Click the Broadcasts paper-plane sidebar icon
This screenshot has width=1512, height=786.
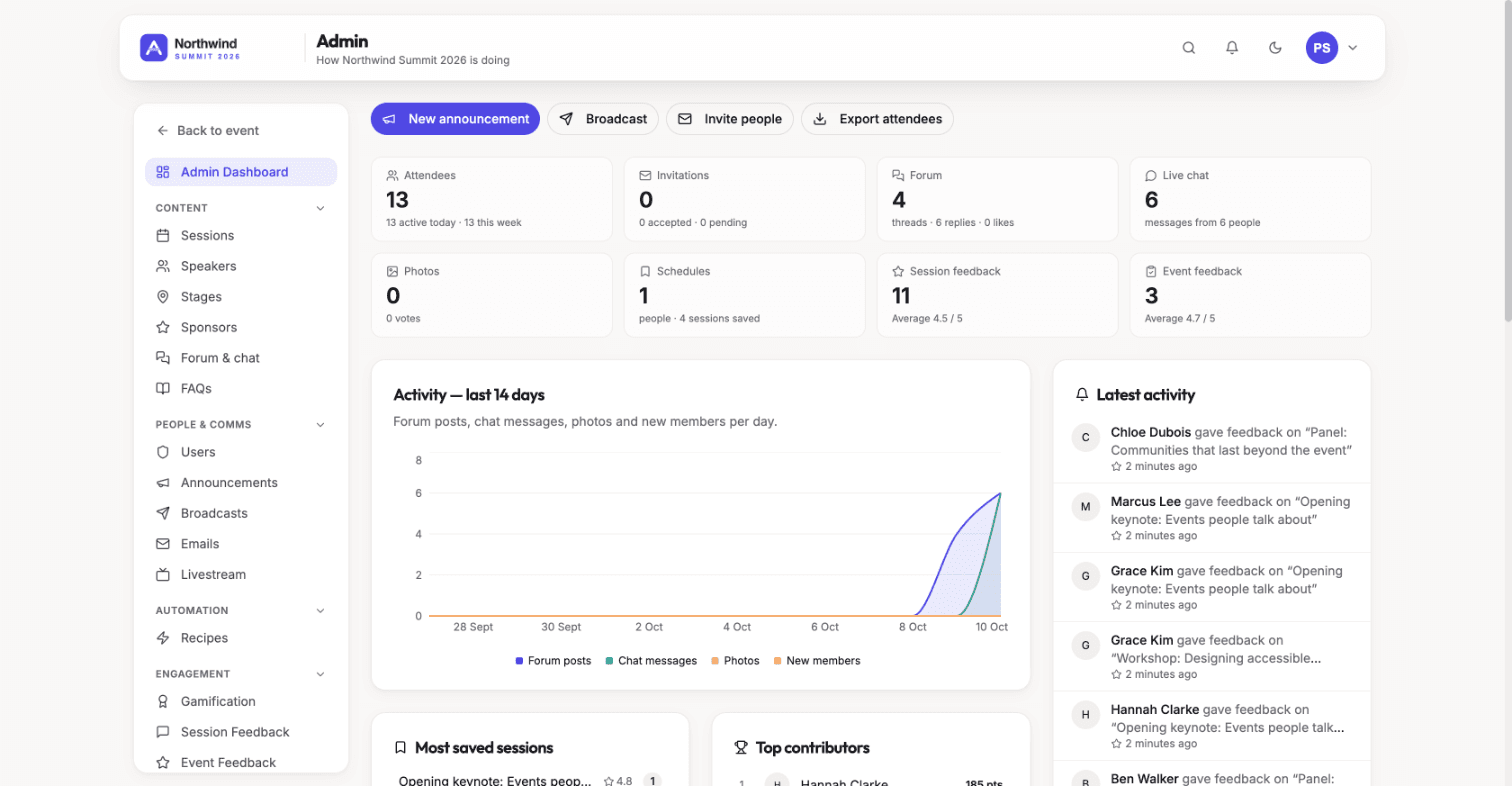pyautogui.click(x=163, y=513)
